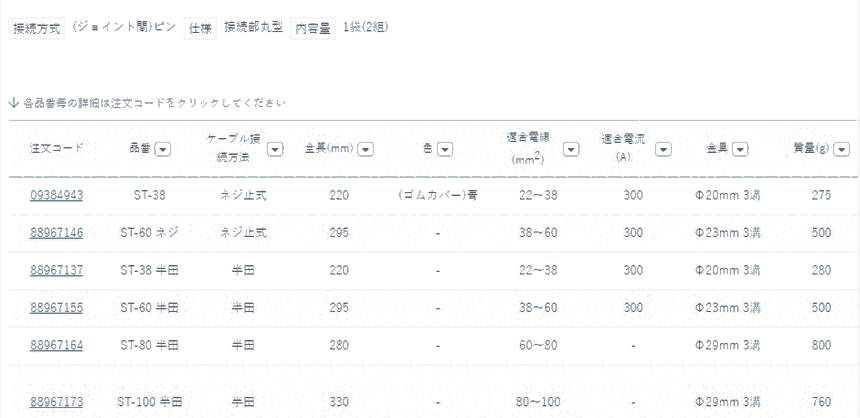Open order code 88967164 details
The height and width of the screenshot is (418, 860).
click(x=56, y=345)
